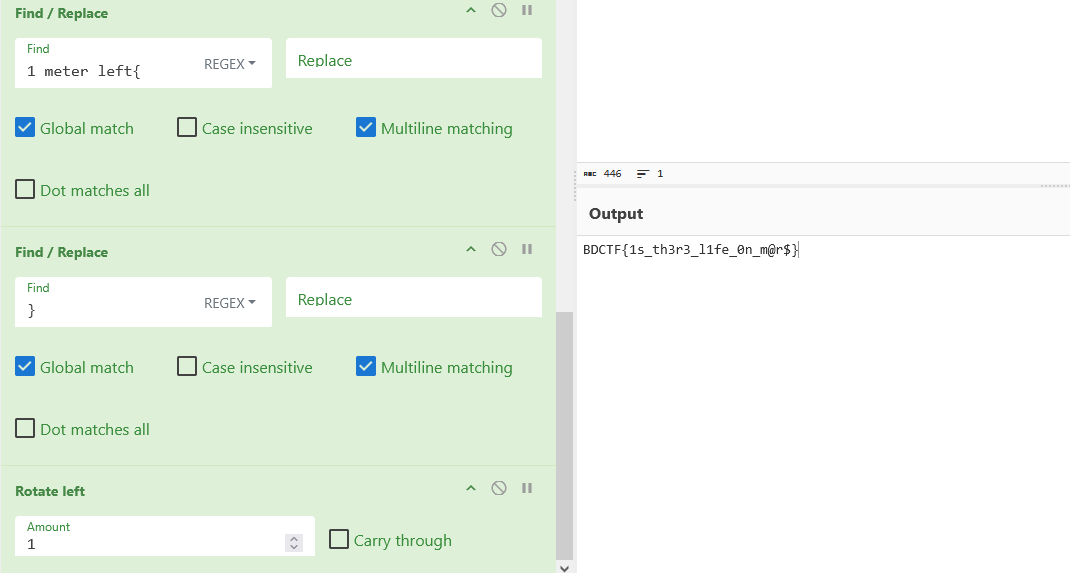Enable Dot matches all in second Find / Replace
The image size is (1070, 573).
(25, 428)
